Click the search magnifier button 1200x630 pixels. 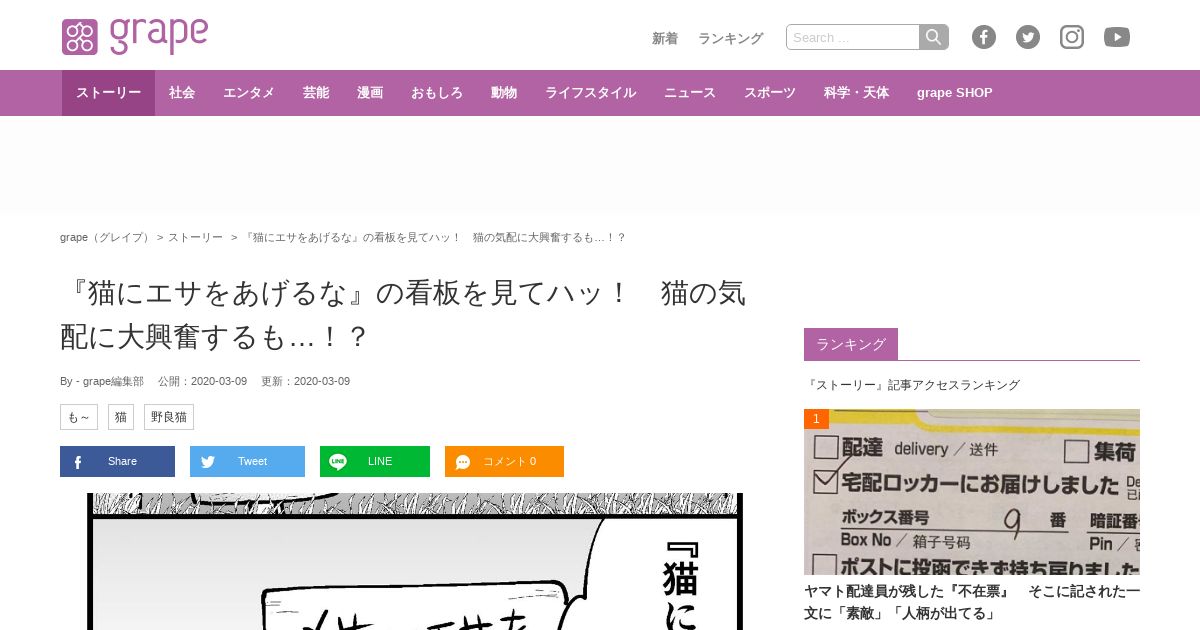[934, 37]
